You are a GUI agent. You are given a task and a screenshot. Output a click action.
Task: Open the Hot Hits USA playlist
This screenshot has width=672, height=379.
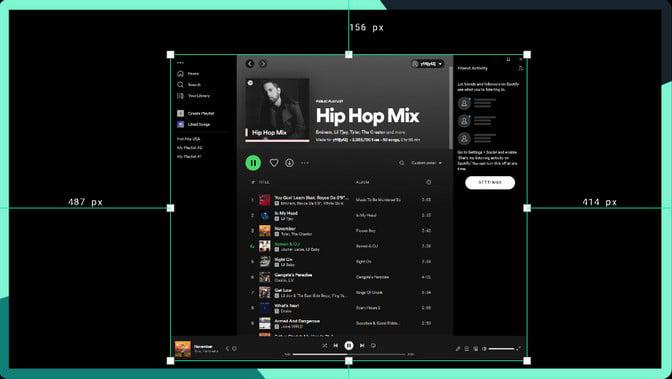[189, 139]
